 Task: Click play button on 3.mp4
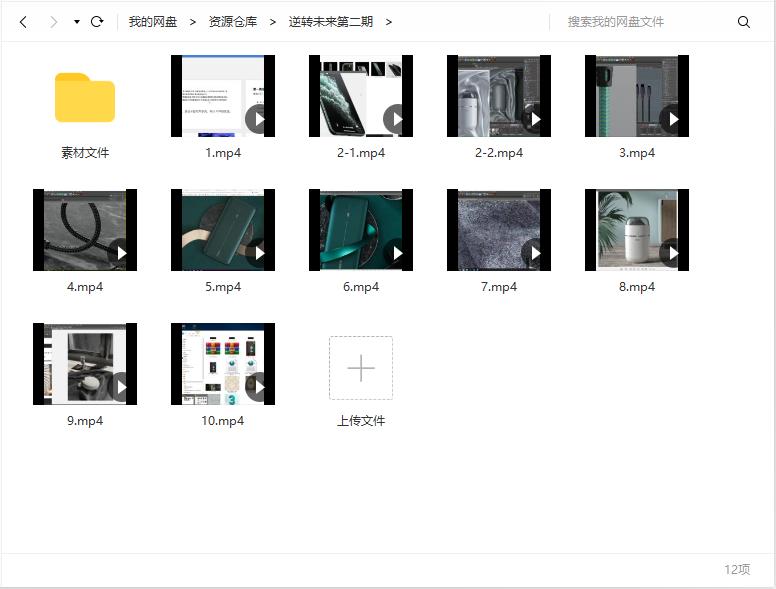click(673, 120)
